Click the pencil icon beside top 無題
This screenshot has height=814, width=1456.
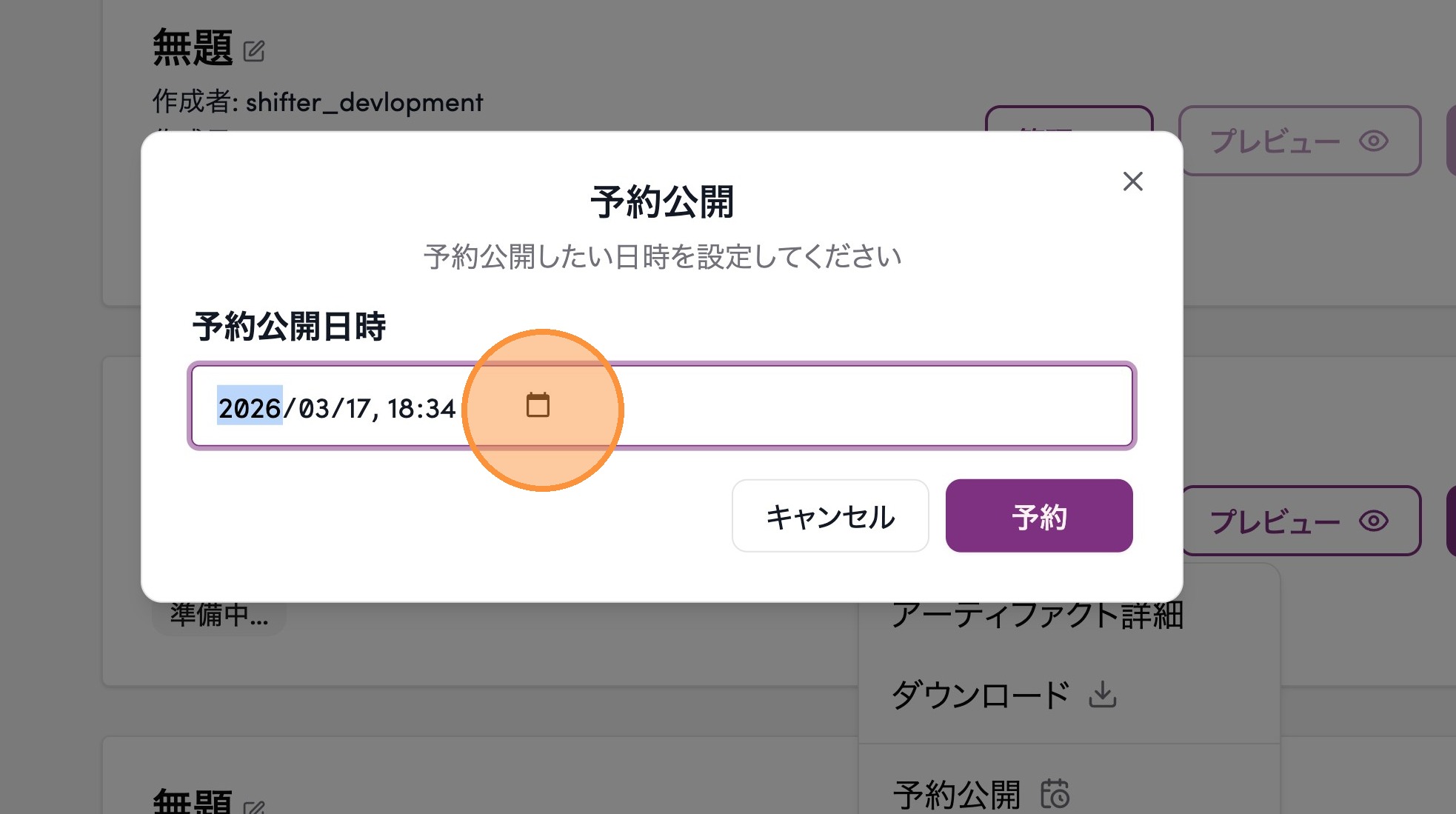(254, 51)
